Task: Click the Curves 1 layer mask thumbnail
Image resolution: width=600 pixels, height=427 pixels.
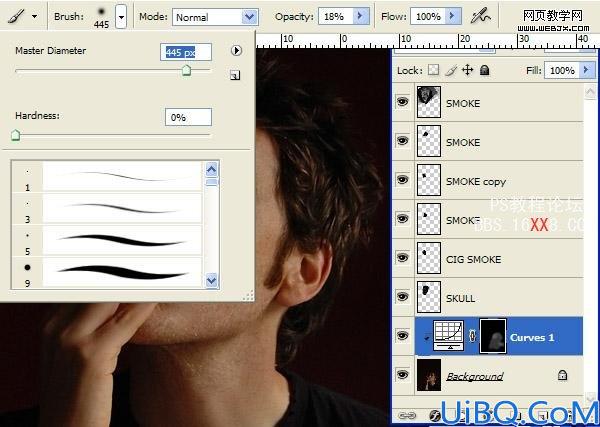Action: click(493, 336)
